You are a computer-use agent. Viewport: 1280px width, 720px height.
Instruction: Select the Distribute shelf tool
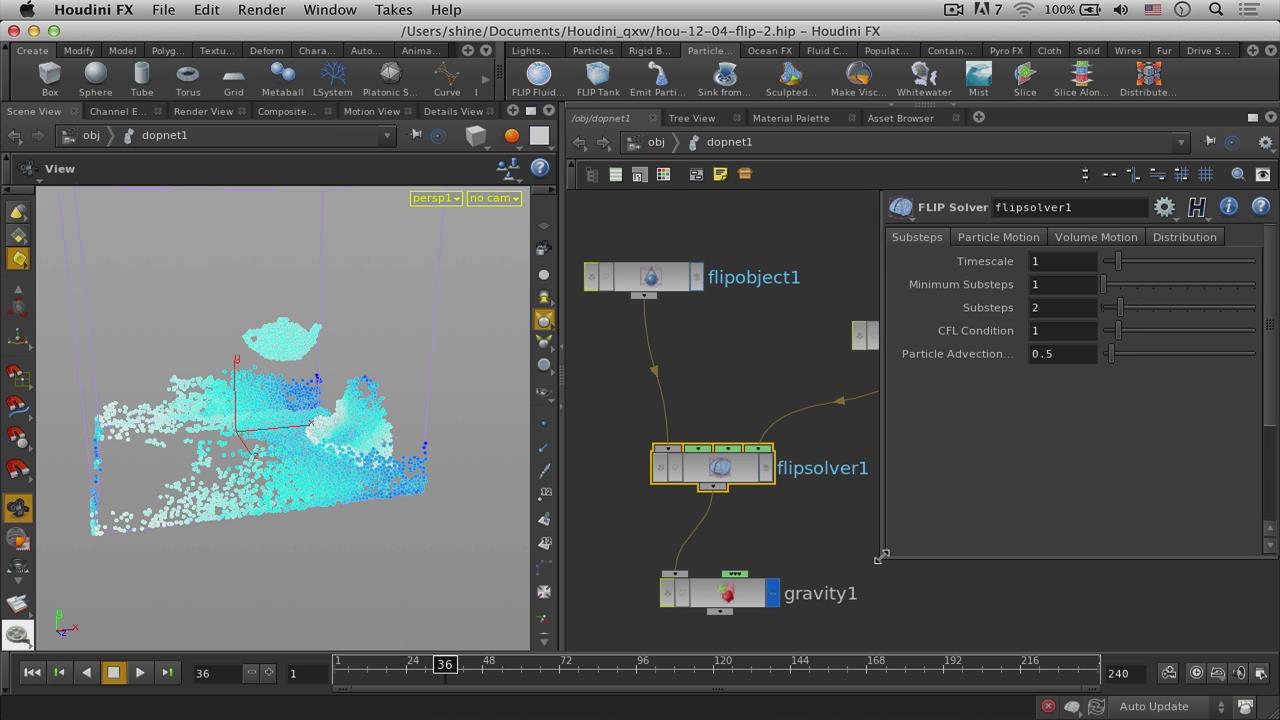1148,78
